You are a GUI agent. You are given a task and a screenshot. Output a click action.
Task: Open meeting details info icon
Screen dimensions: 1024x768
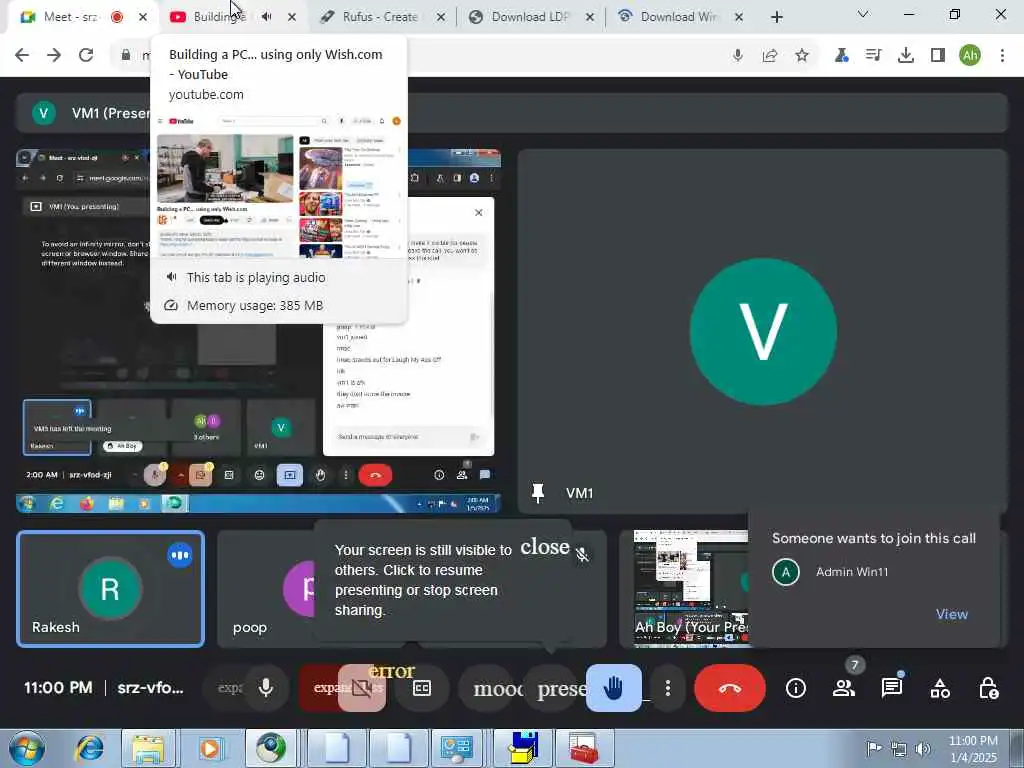coord(795,688)
